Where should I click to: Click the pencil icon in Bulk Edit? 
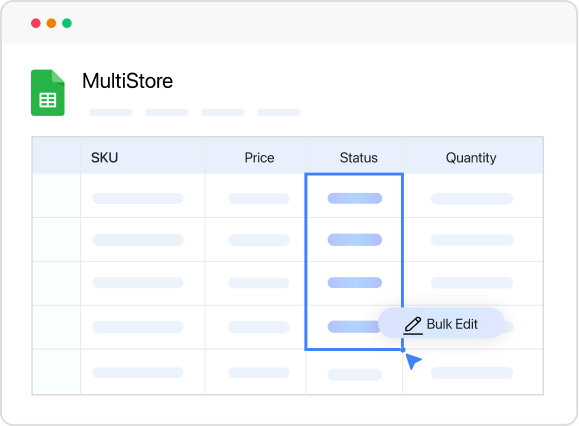pos(413,326)
